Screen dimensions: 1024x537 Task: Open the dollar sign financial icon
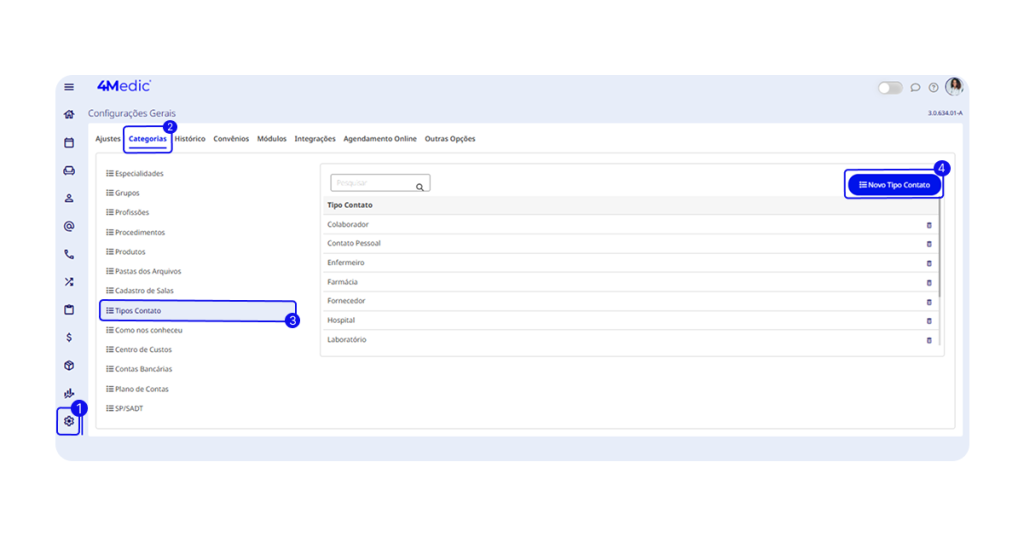pos(69,337)
